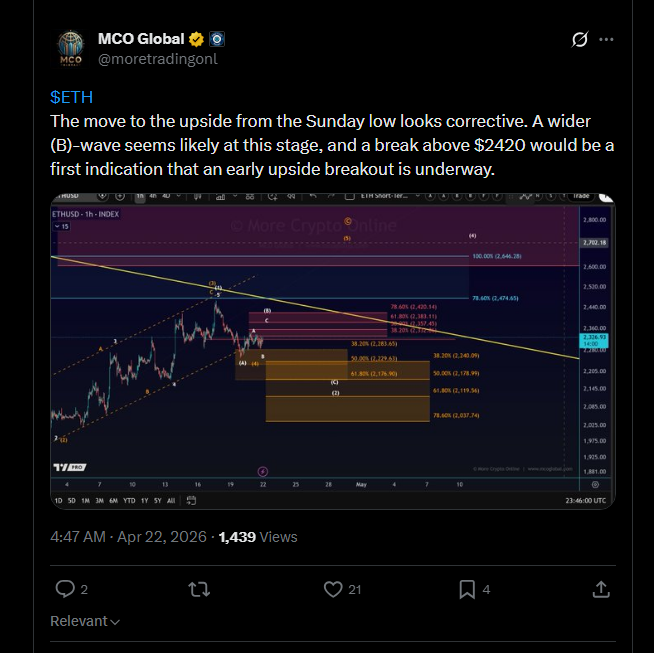The height and width of the screenshot is (653, 654).
Task: Open the MCO Global display name
Action: click(x=141, y=39)
